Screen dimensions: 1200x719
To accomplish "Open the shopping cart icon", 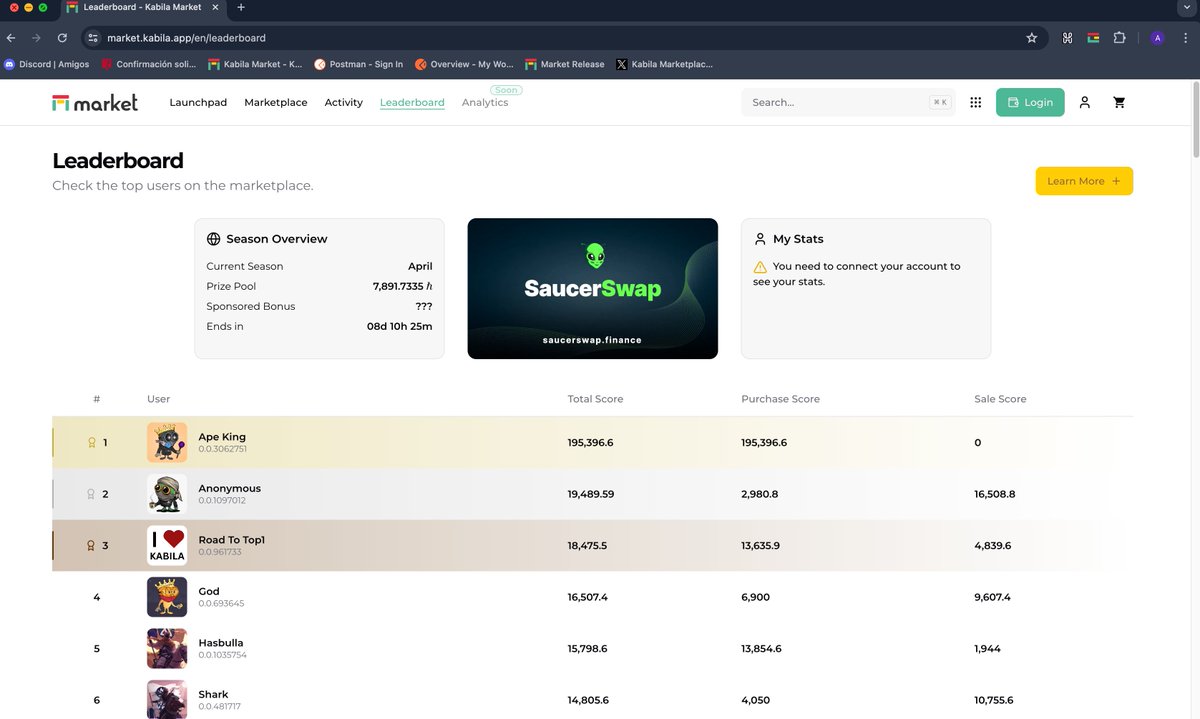I will tap(1119, 102).
